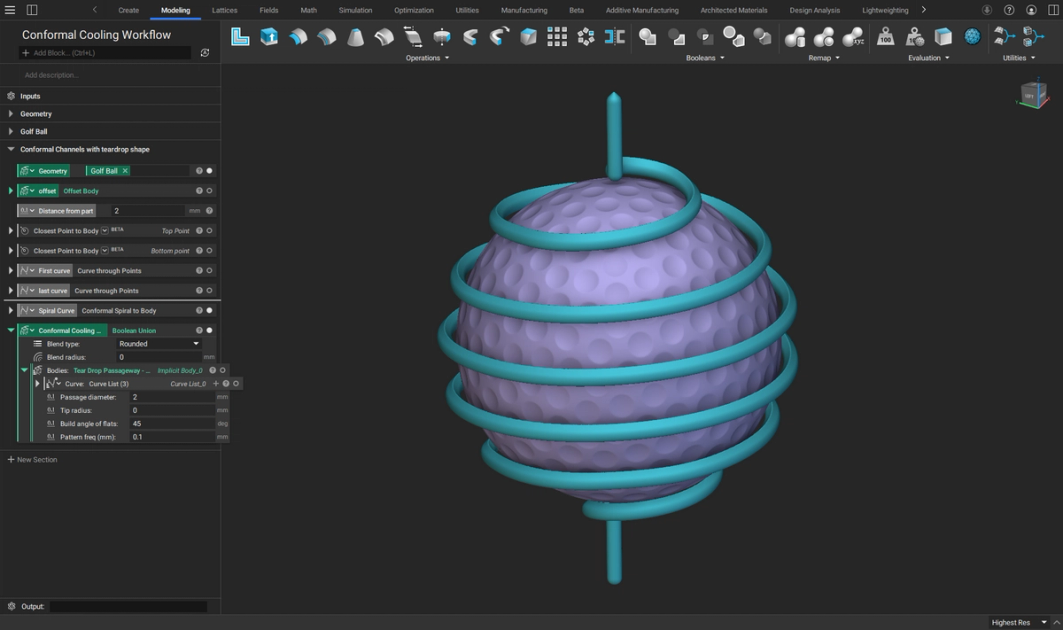Click the view cube in the viewport corner
The image size is (1063, 630).
click(1032, 93)
